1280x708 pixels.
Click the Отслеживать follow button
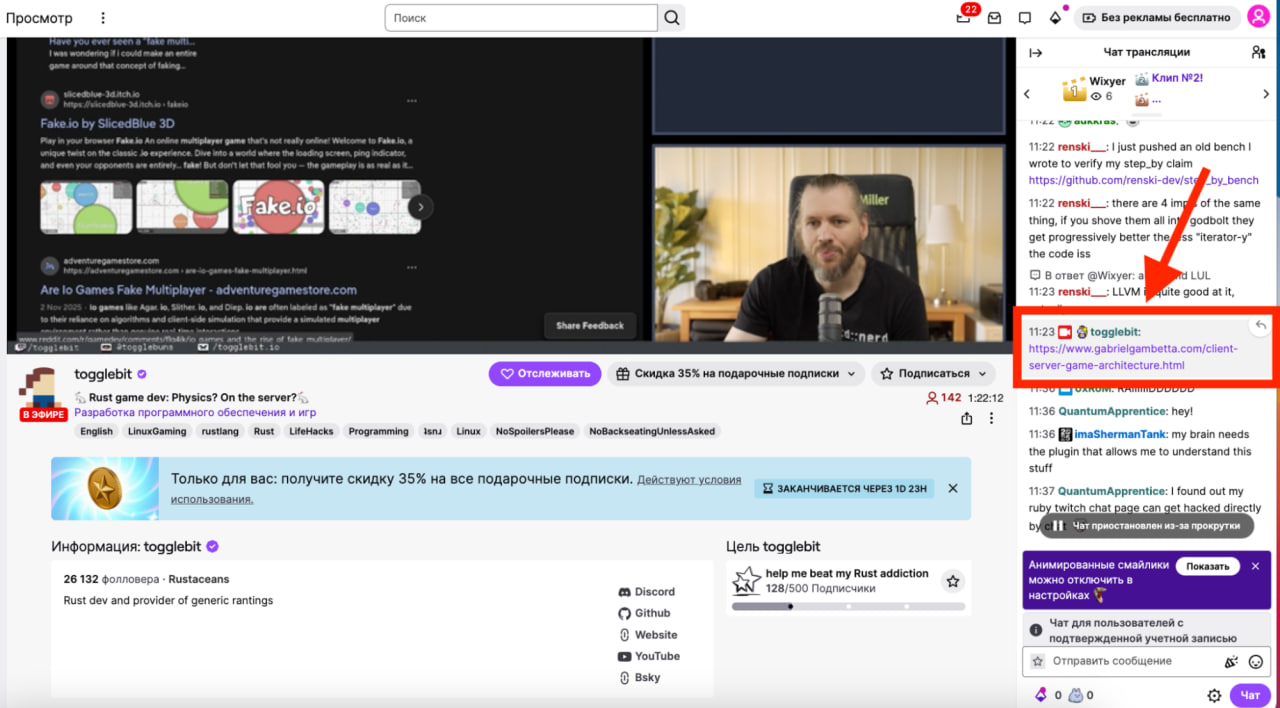[544, 374]
